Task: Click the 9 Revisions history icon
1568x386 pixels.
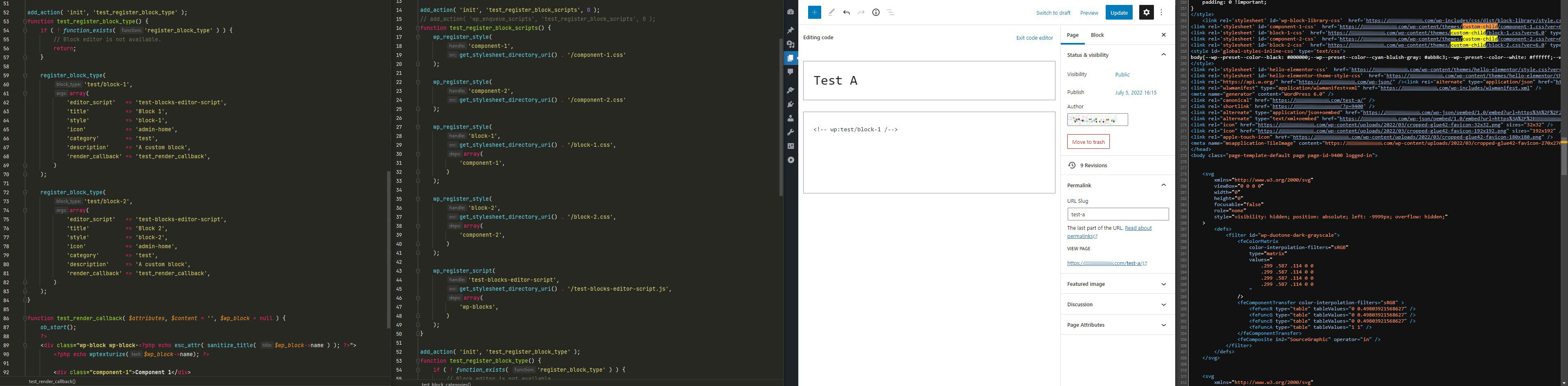Action: tap(1072, 166)
